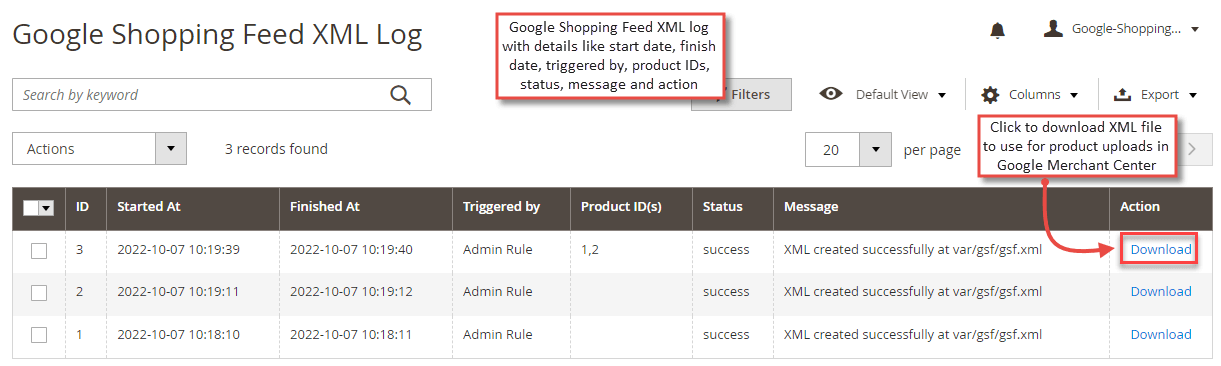Click the search magnifier icon
Viewport: 1221px width, 366px height.
point(401,95)
